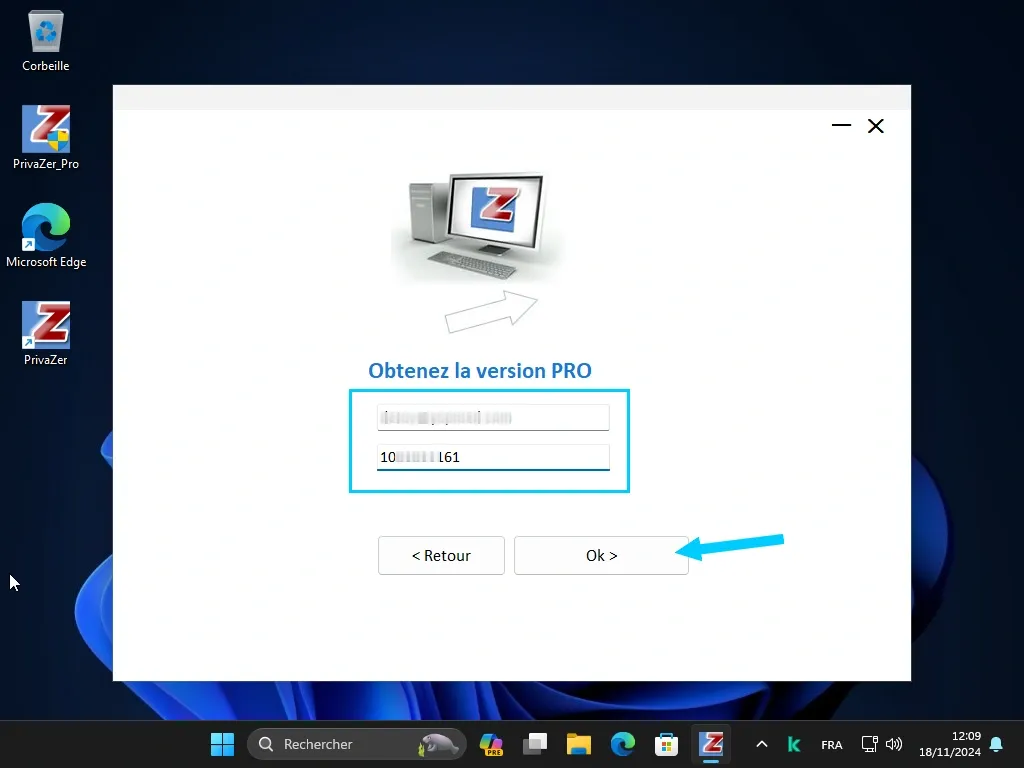This screenshot has width=1024, height=768.
Task: Select the license key field starting with 10
Action: [x=493, y=457]
